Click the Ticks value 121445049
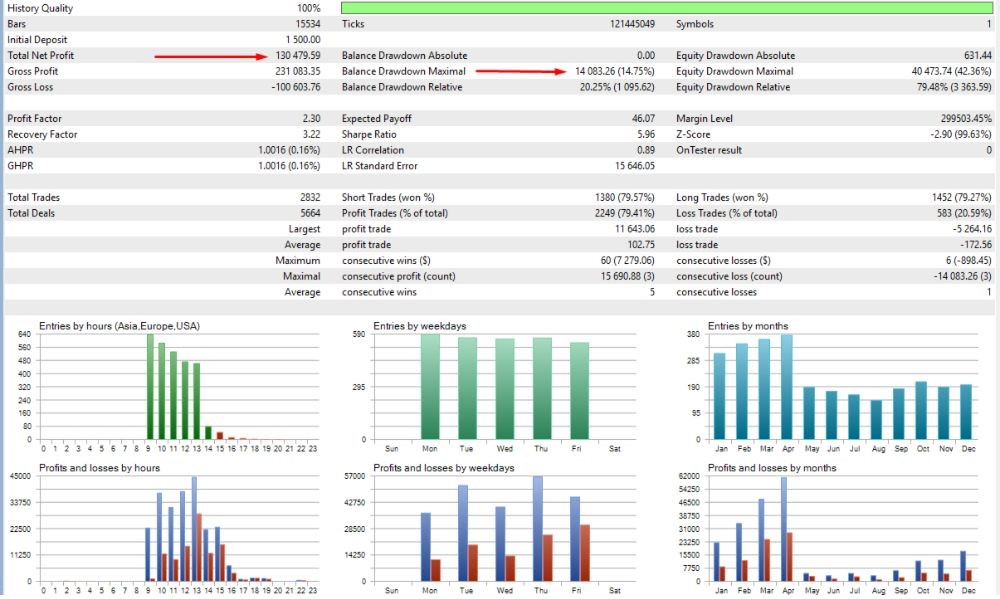The height and width of the screenshot is (599, 1000). [x=633, y=24]
